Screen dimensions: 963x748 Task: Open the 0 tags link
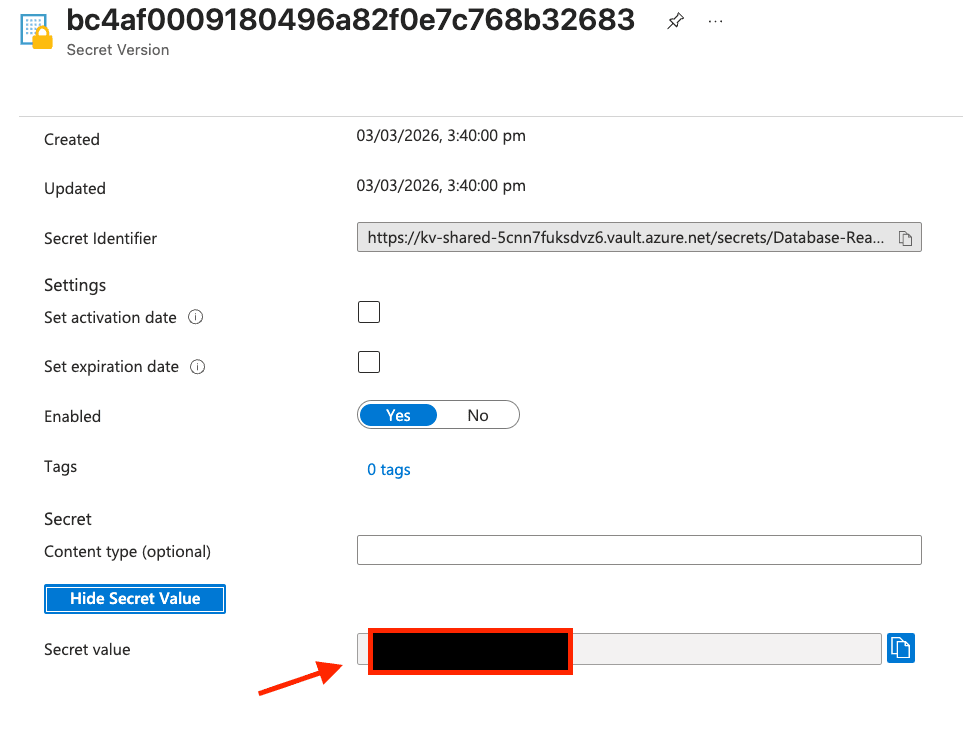click(389, 470)
